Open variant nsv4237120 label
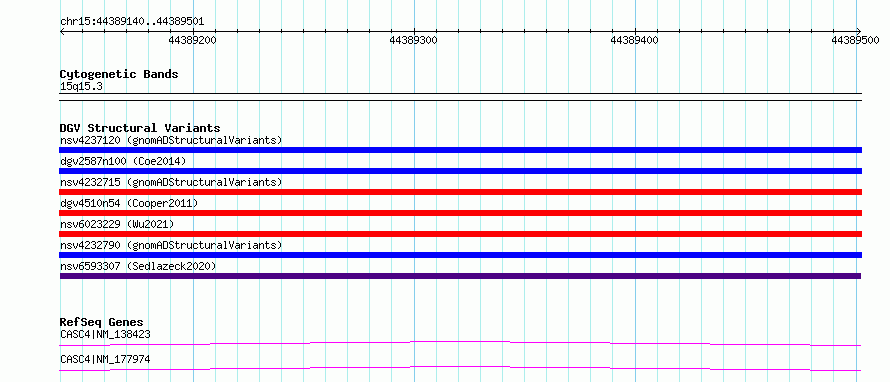 pos(171,140)
